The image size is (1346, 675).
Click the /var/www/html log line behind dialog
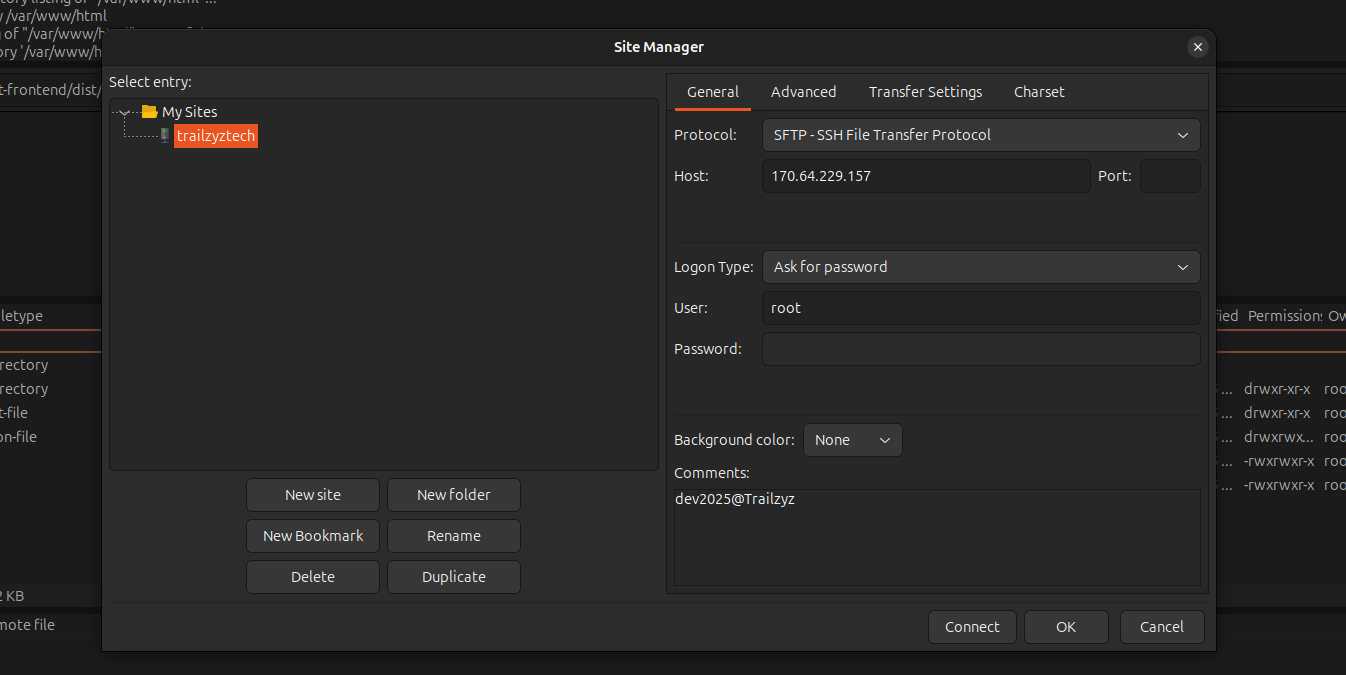point(53,16)
